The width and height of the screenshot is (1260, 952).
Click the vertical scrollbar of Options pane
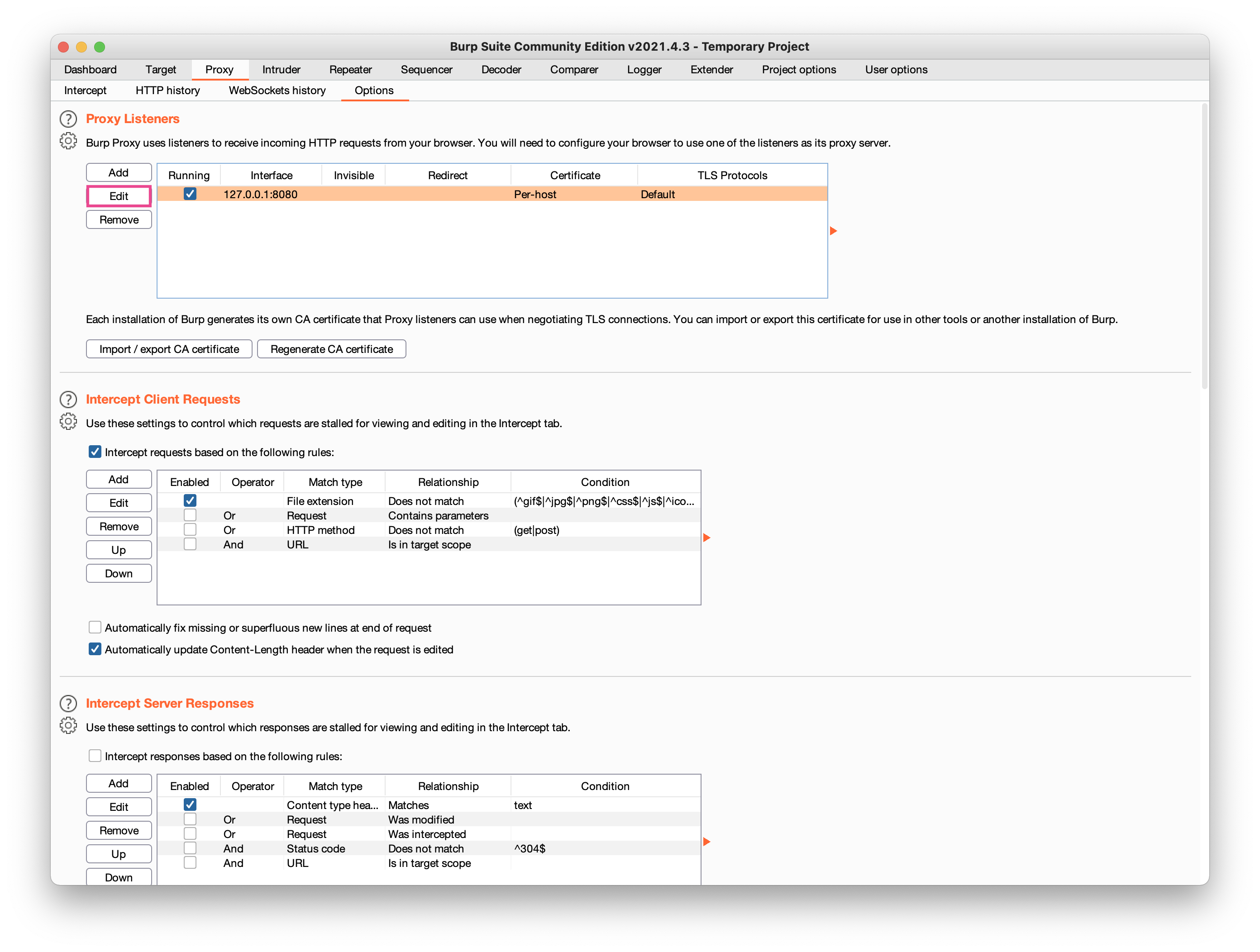click(x=1205, y=247)
